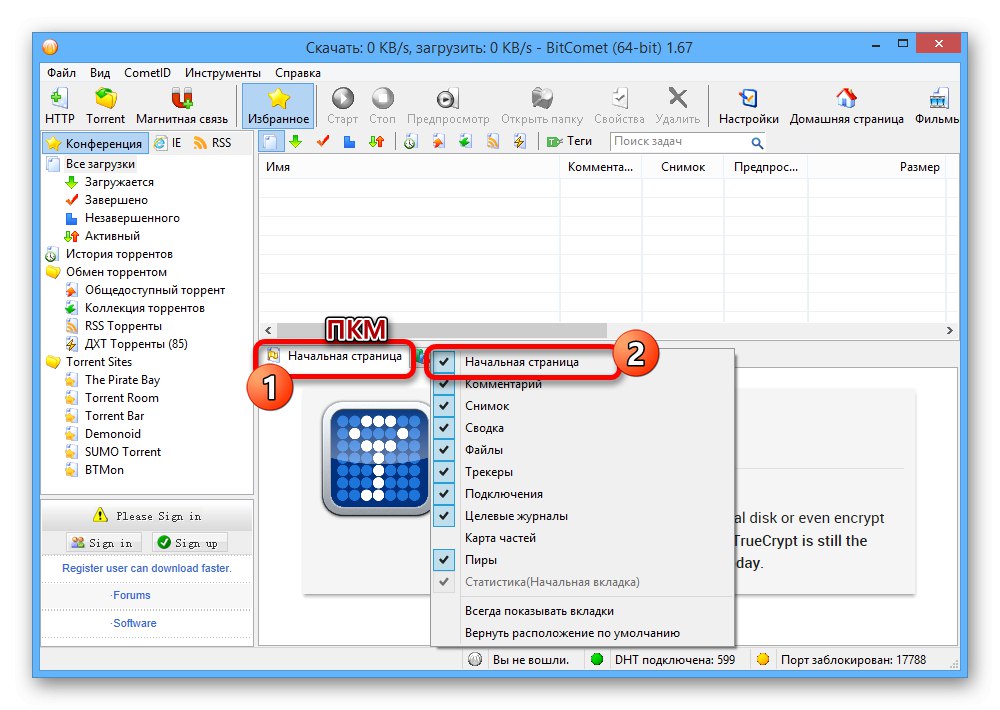1000x710 pixels.
Task: Enable Карта частей in the context menu
Action: tap(582, 538)
